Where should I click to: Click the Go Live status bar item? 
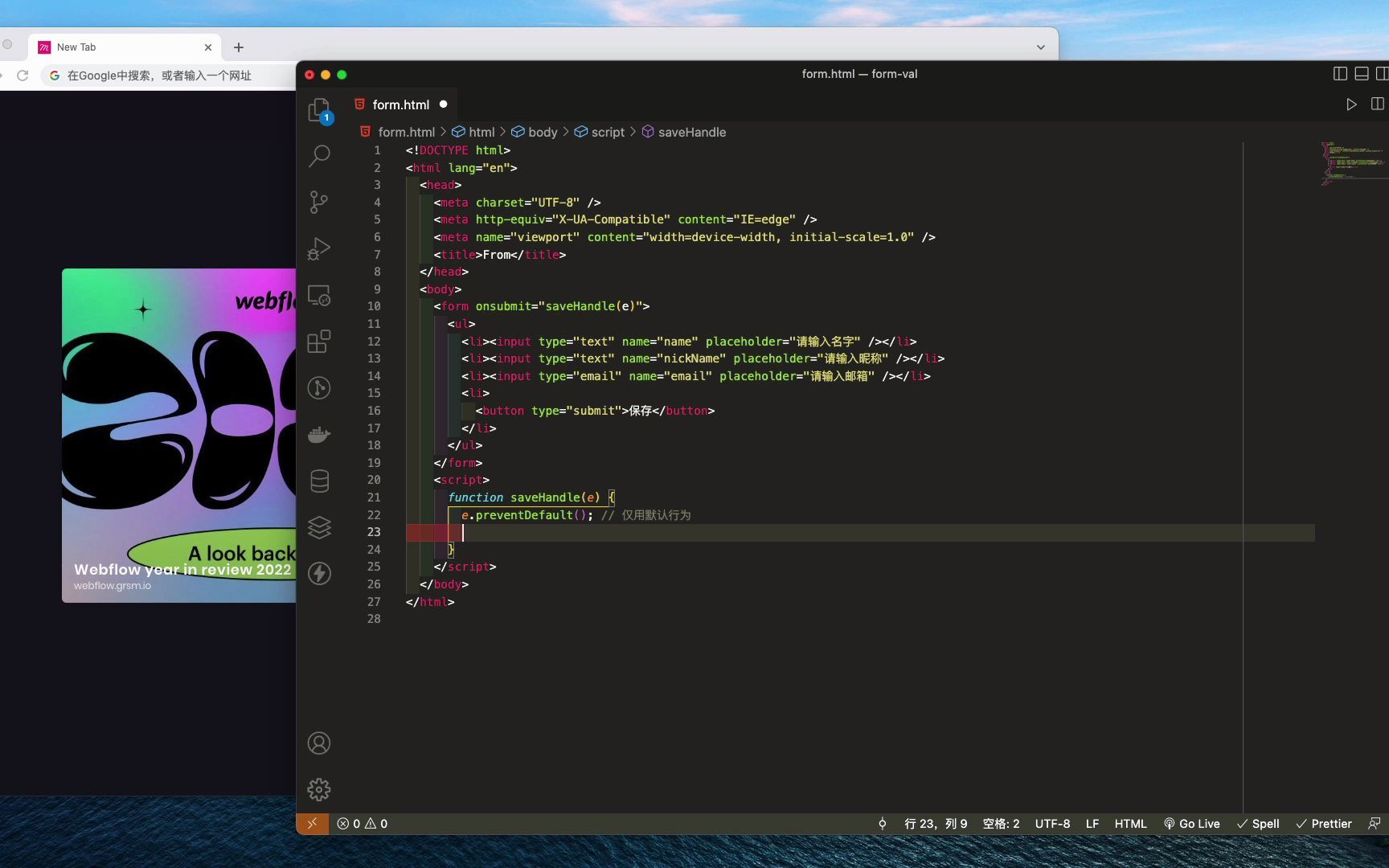click(1191, 824)
